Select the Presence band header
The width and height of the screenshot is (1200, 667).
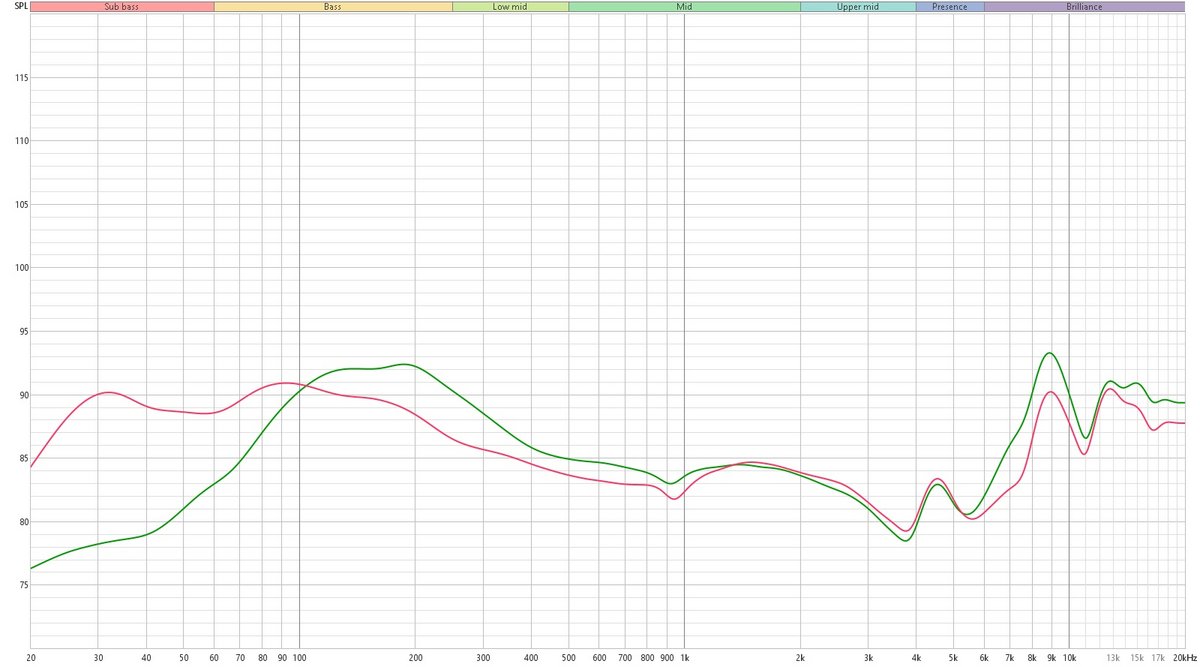[x=949, y=6]
